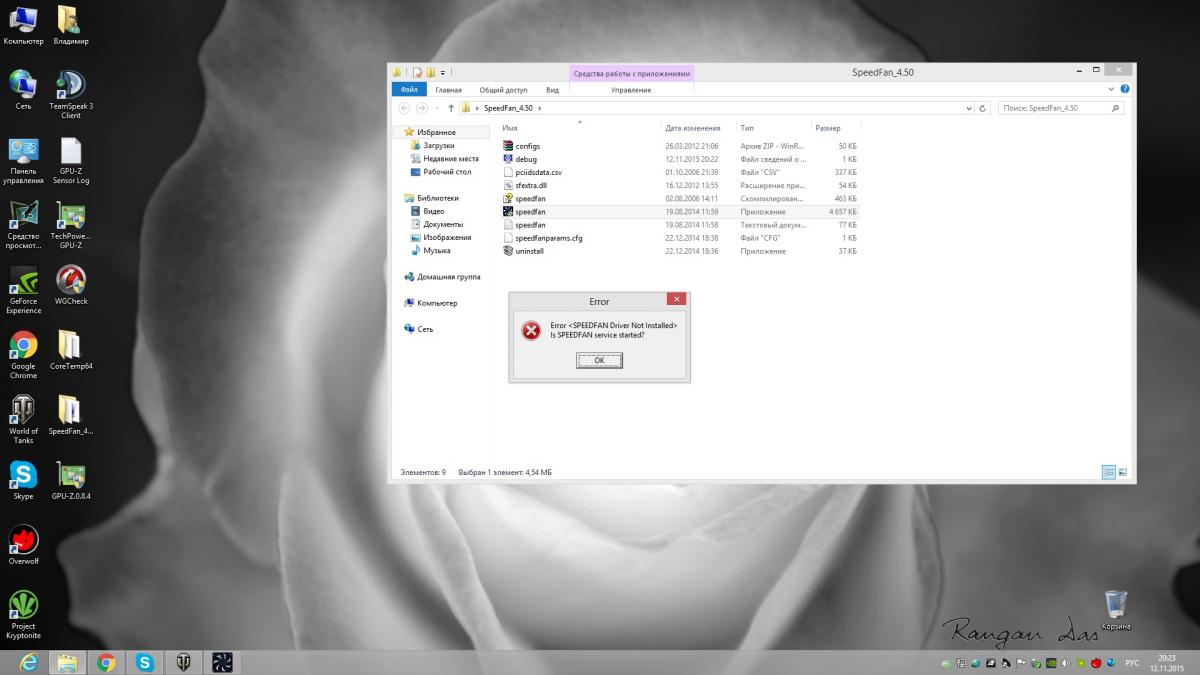Switch to large icons view in status bar
Image resolution: width=1200 pixels, height=675 pixels.
pos(1122,472)
